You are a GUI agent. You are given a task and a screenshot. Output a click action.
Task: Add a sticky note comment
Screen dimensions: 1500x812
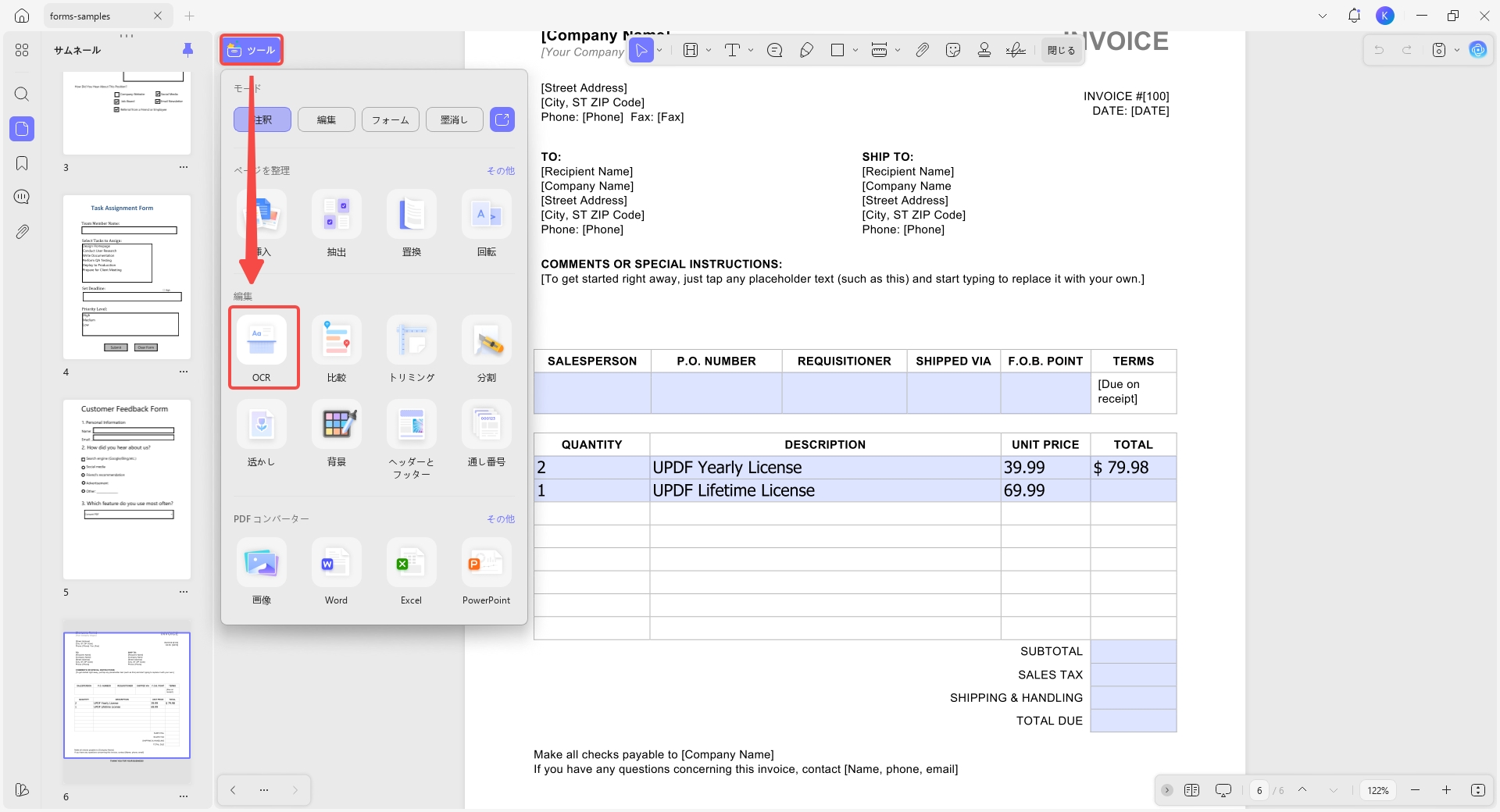tap(775, 50)
